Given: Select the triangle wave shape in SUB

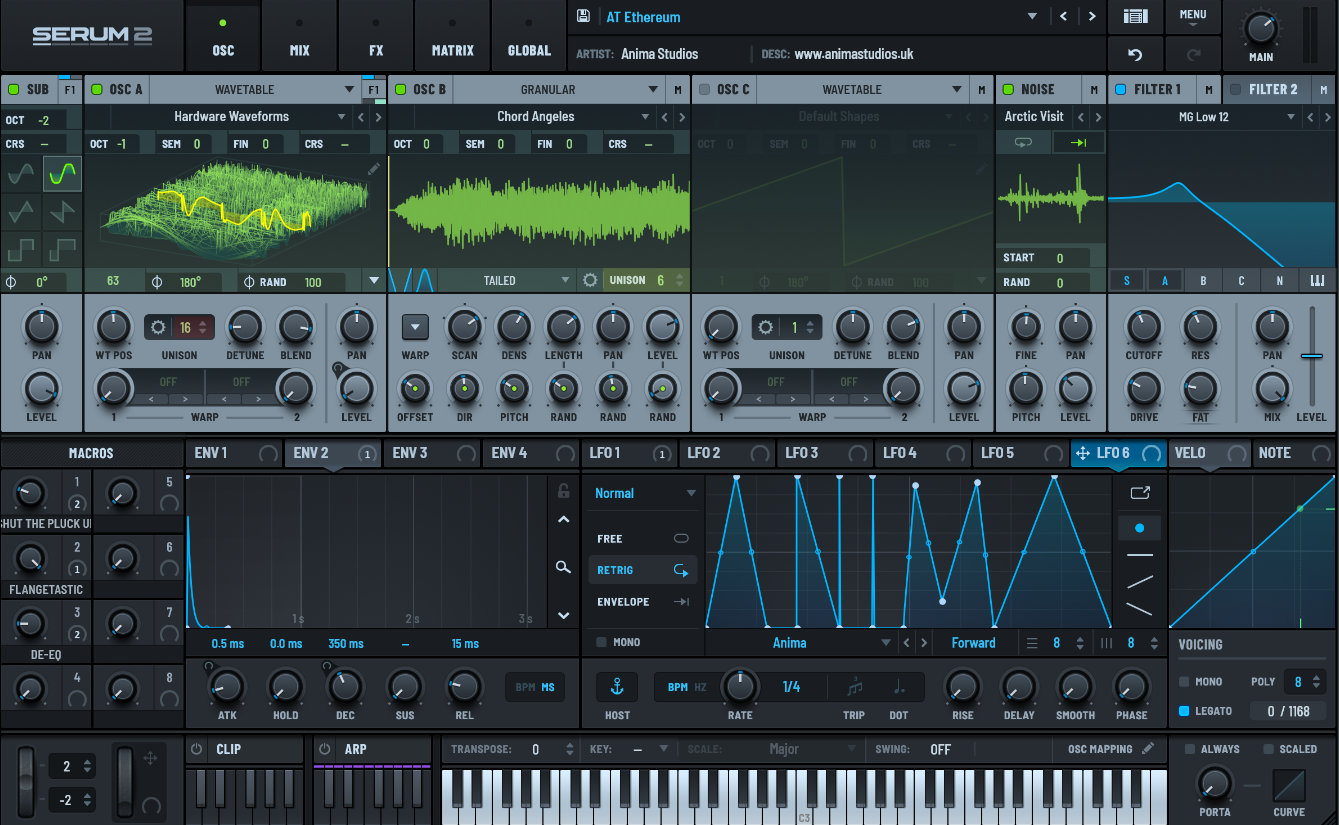Looking at the screenshot, I should coord(21,211).
